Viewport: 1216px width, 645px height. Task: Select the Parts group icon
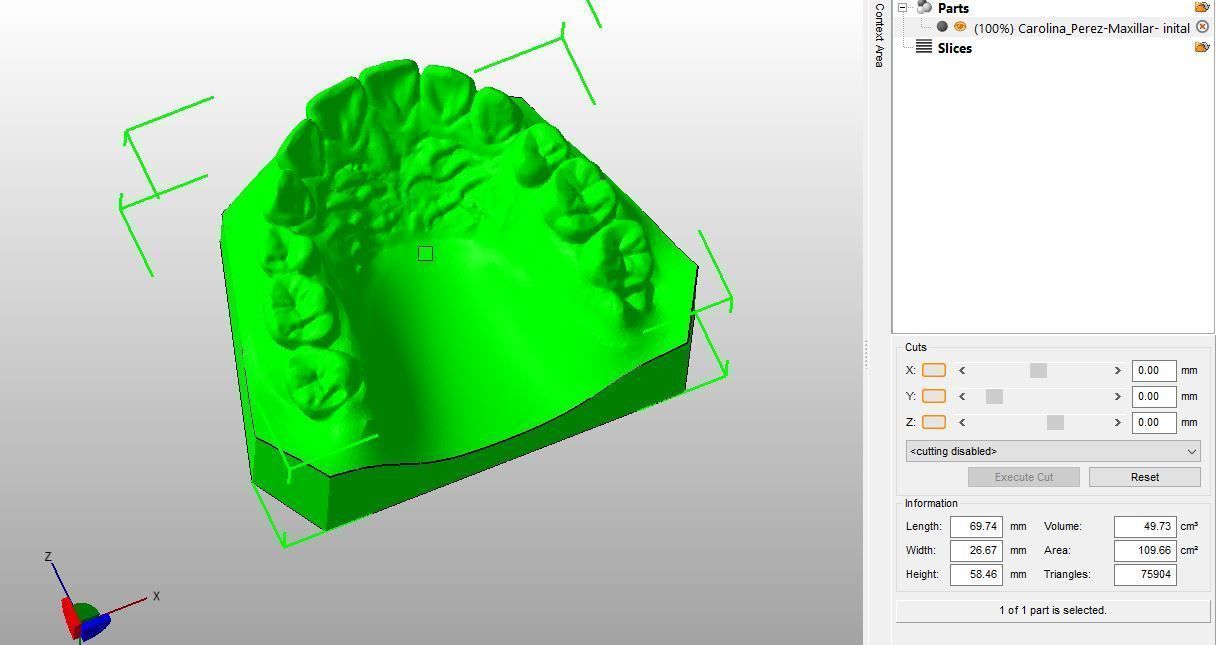click(923, 7)
